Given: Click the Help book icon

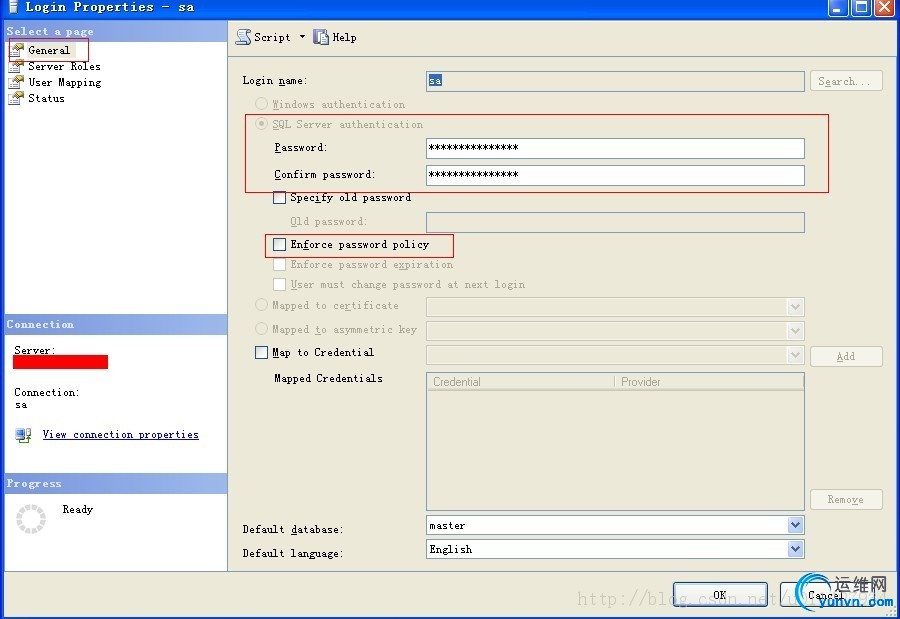Looking at the screenshot, I should click(x=321, y=37).
